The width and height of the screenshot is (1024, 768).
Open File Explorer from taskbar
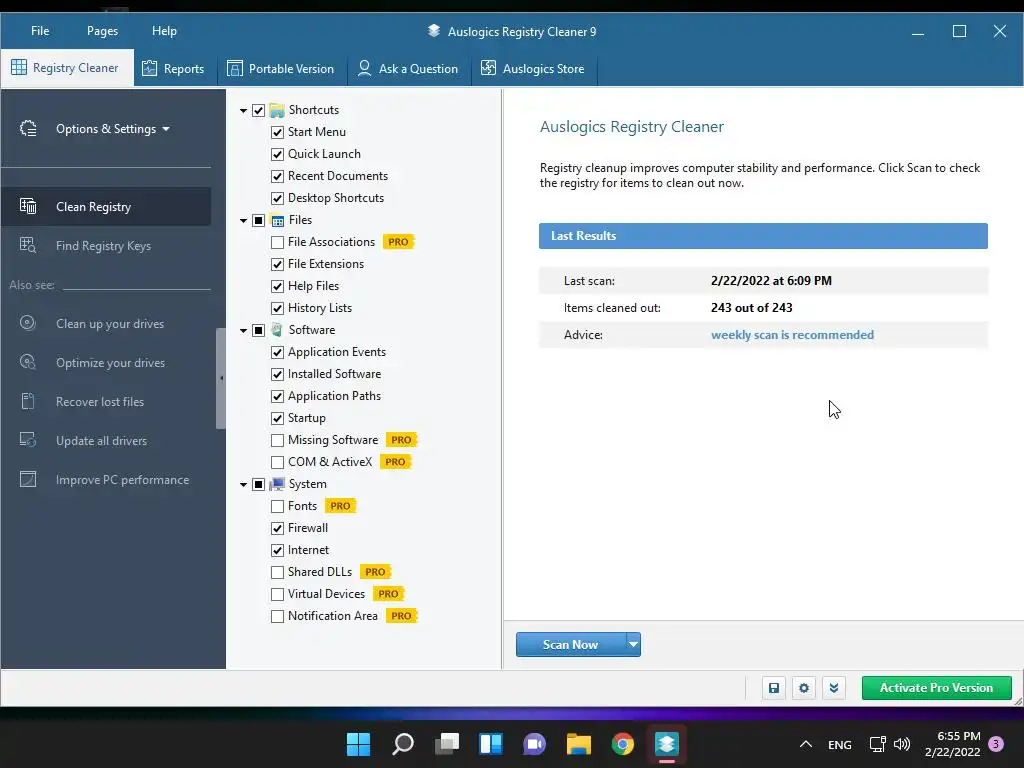tap(579, 744)
